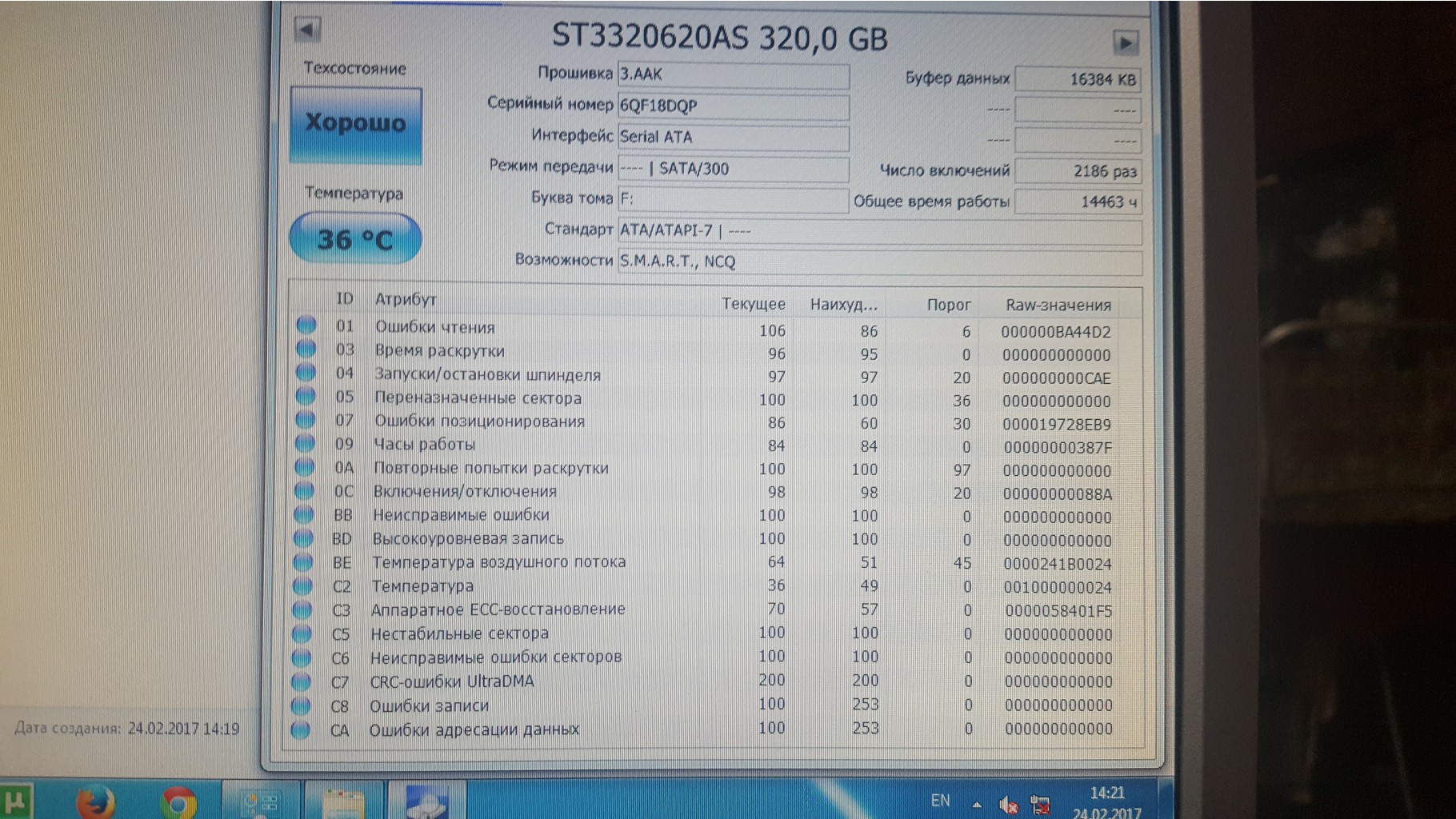Click the Буква тома field F:
This screenshot has width=1456, height=819.
(734, 199)
